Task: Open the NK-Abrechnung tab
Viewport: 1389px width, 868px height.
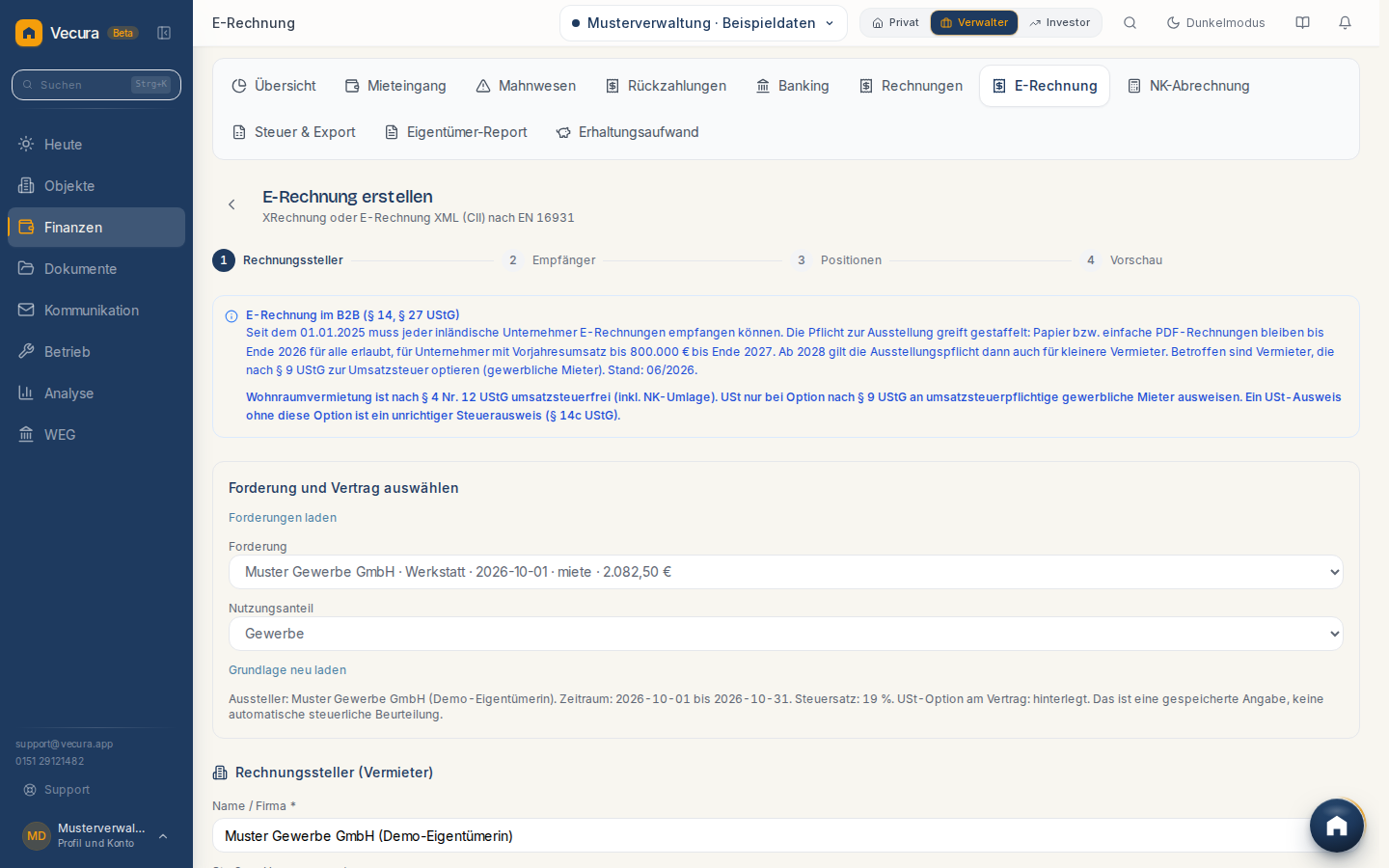Action: click(x=1188, y=86)
